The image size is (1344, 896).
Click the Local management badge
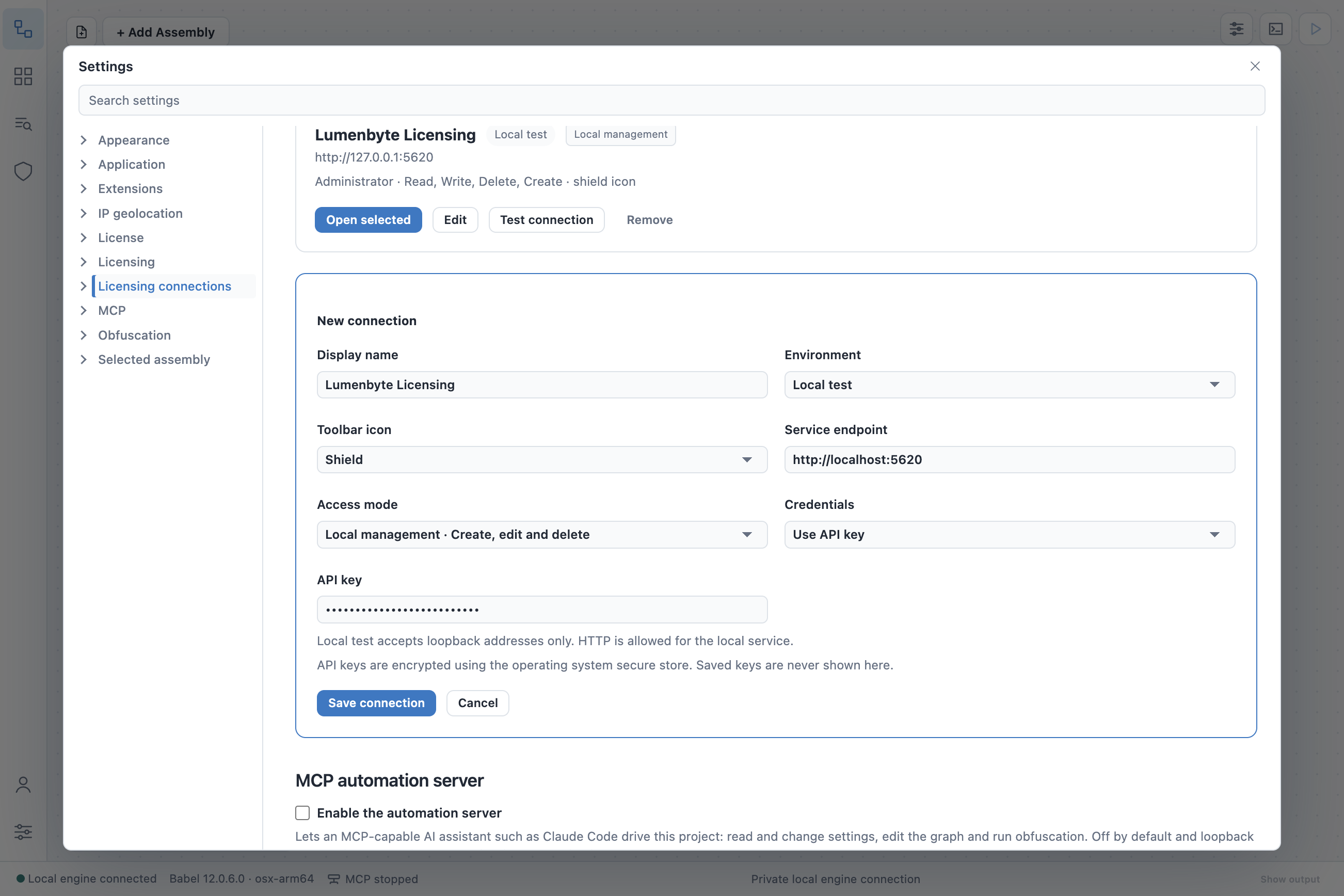pos(620,134)
